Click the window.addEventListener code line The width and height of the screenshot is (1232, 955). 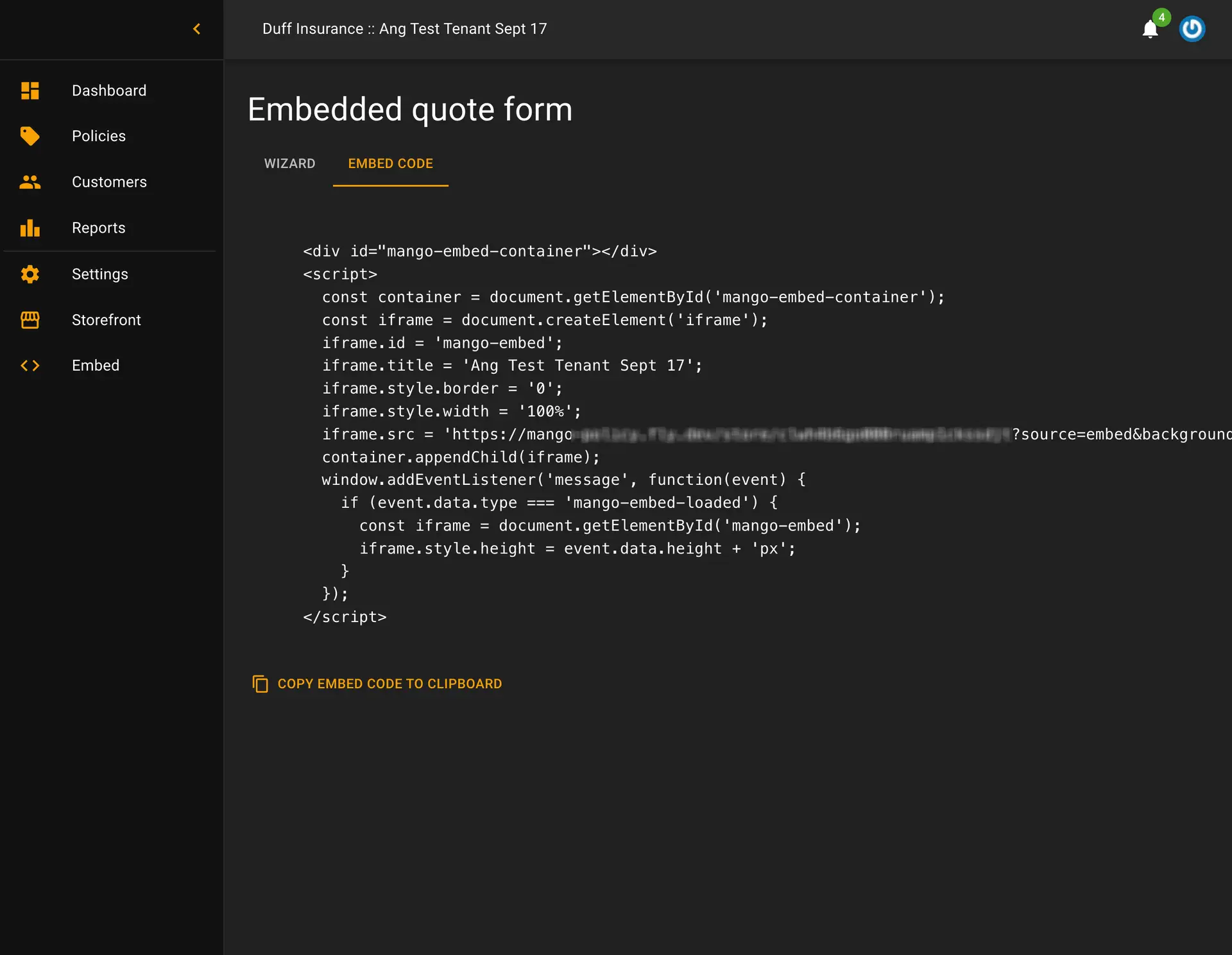[563, 480]
